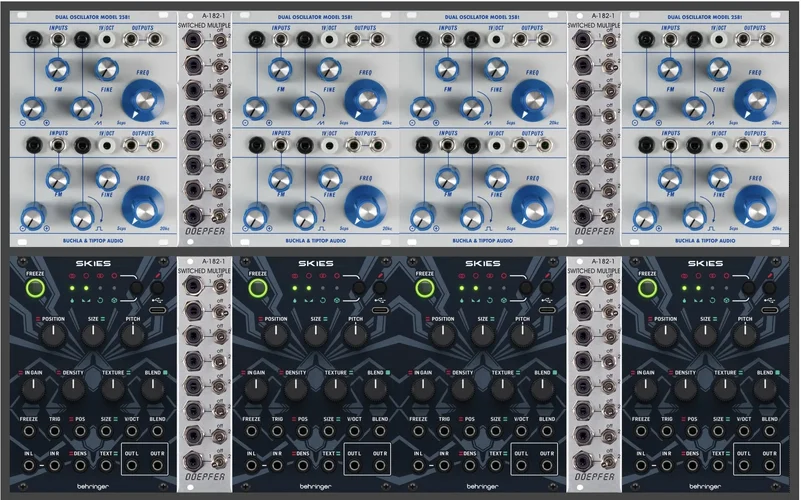Flip top switch on upper-row right A-182-1

609,40
